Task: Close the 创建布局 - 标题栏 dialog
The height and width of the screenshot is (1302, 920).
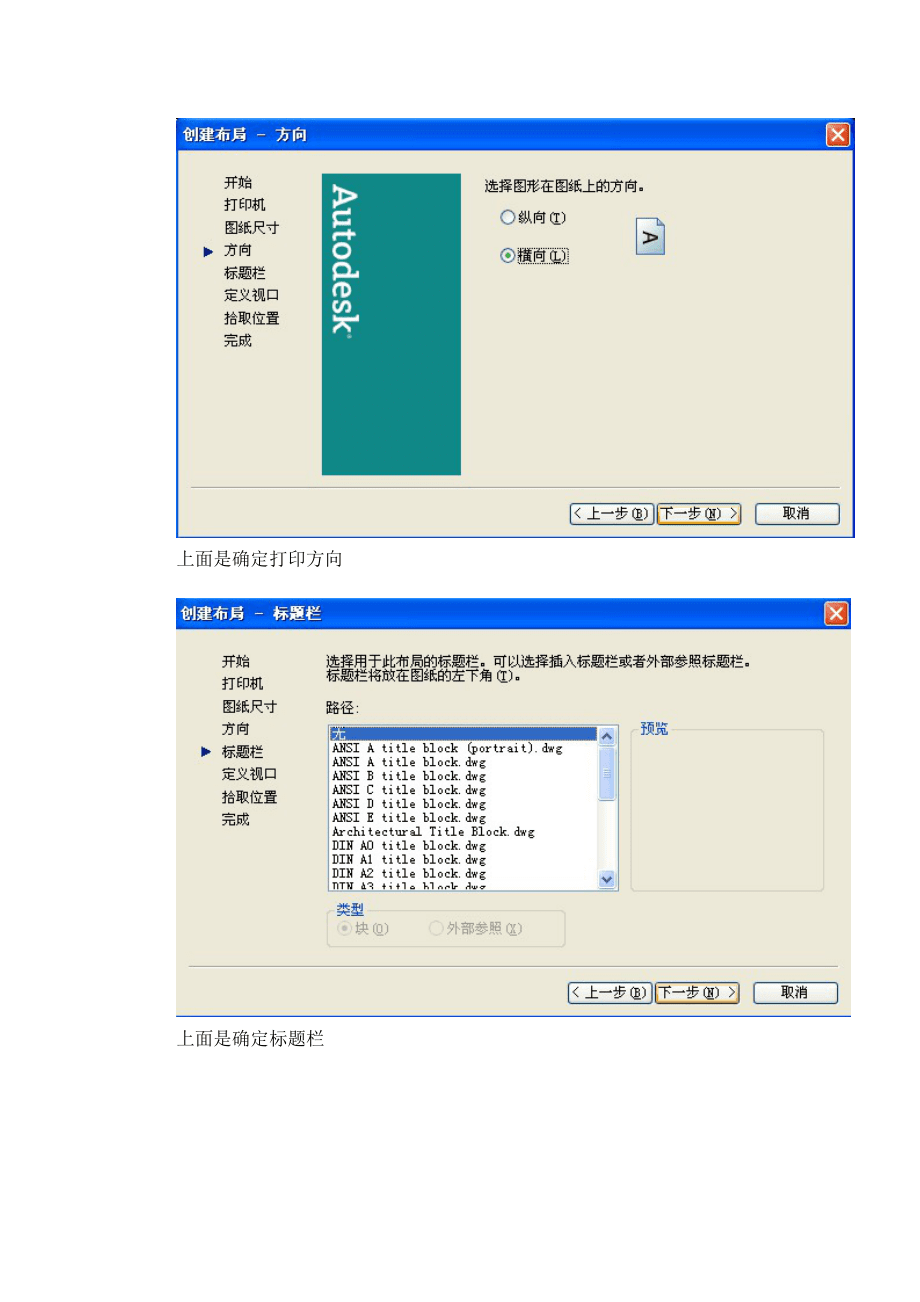Action: (x=836, y=614)
